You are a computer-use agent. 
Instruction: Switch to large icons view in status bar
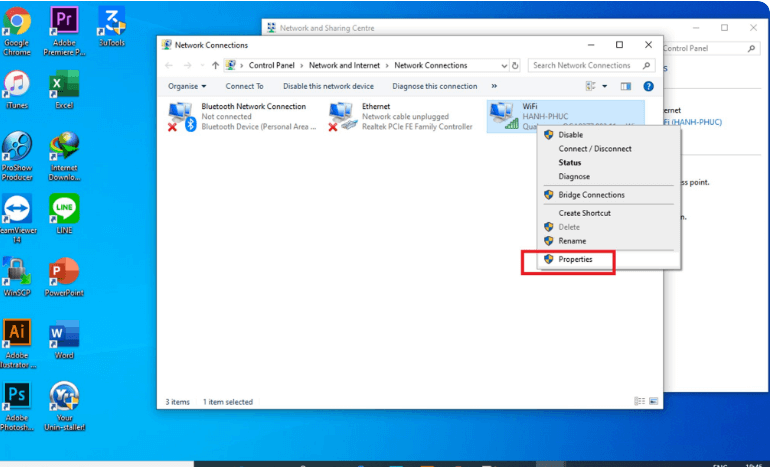(653, 401)
